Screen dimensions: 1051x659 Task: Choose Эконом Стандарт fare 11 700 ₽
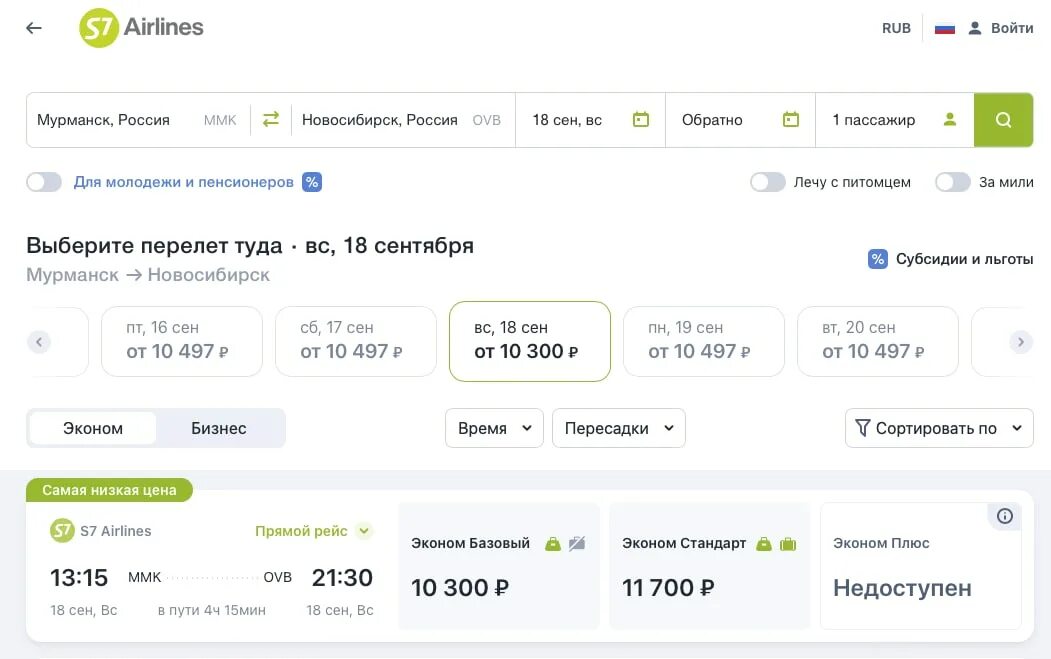[710, 566]
